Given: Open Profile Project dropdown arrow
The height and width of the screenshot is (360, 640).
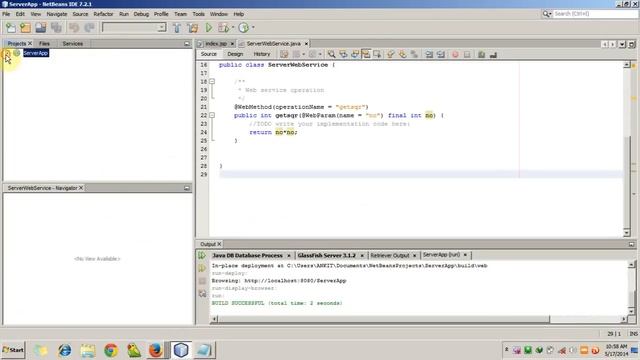Looking at the screenshot, I should (x=253, y=28).
